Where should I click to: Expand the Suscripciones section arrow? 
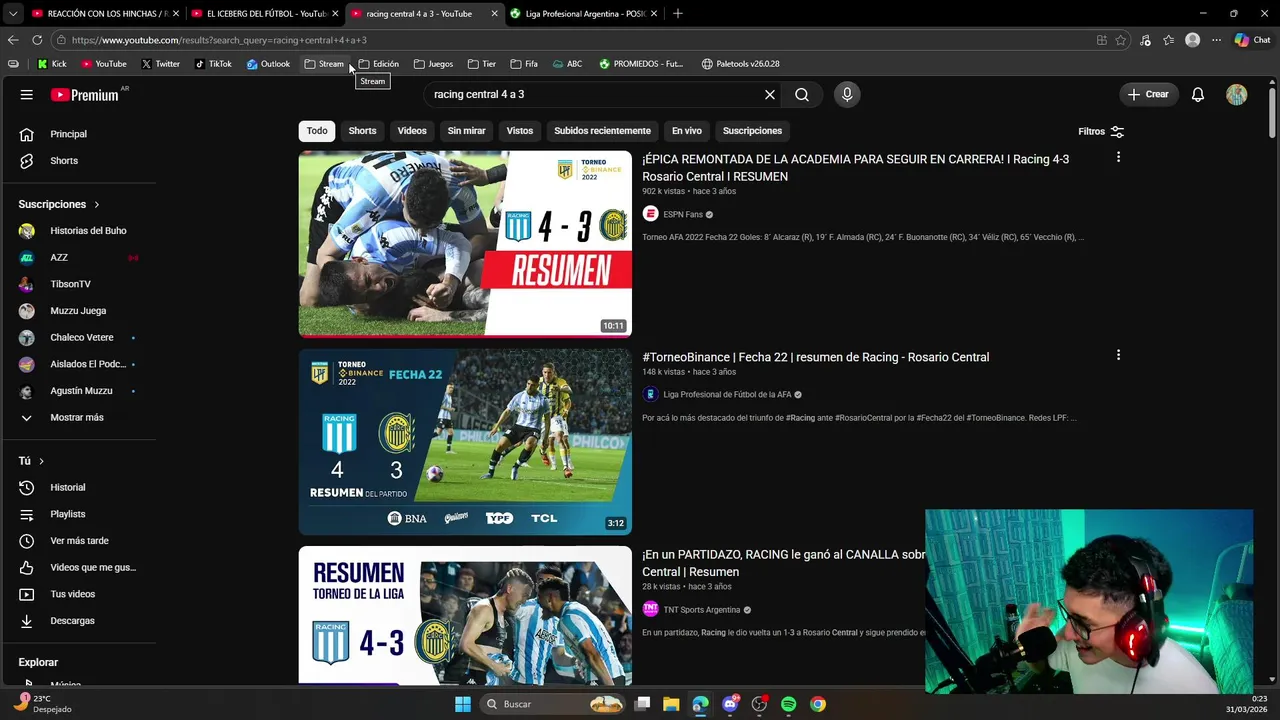click(x=97, y=205)
